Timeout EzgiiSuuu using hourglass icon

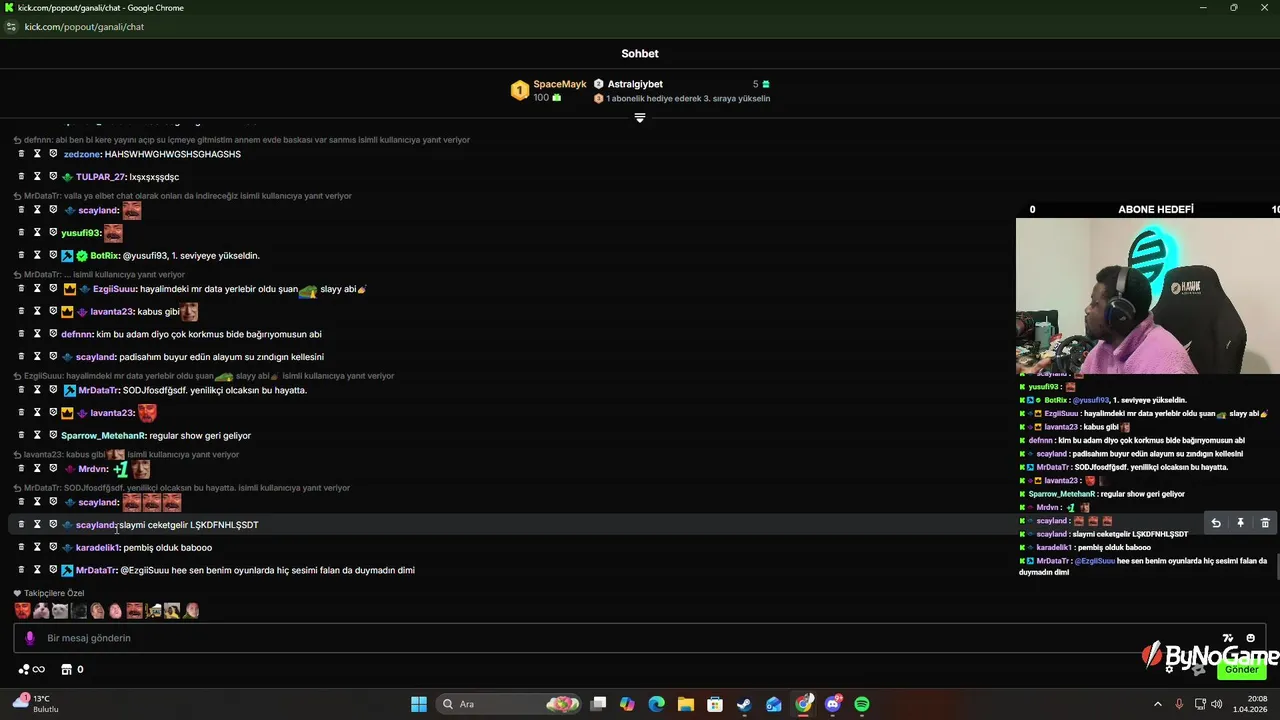(x=37, y=289)
